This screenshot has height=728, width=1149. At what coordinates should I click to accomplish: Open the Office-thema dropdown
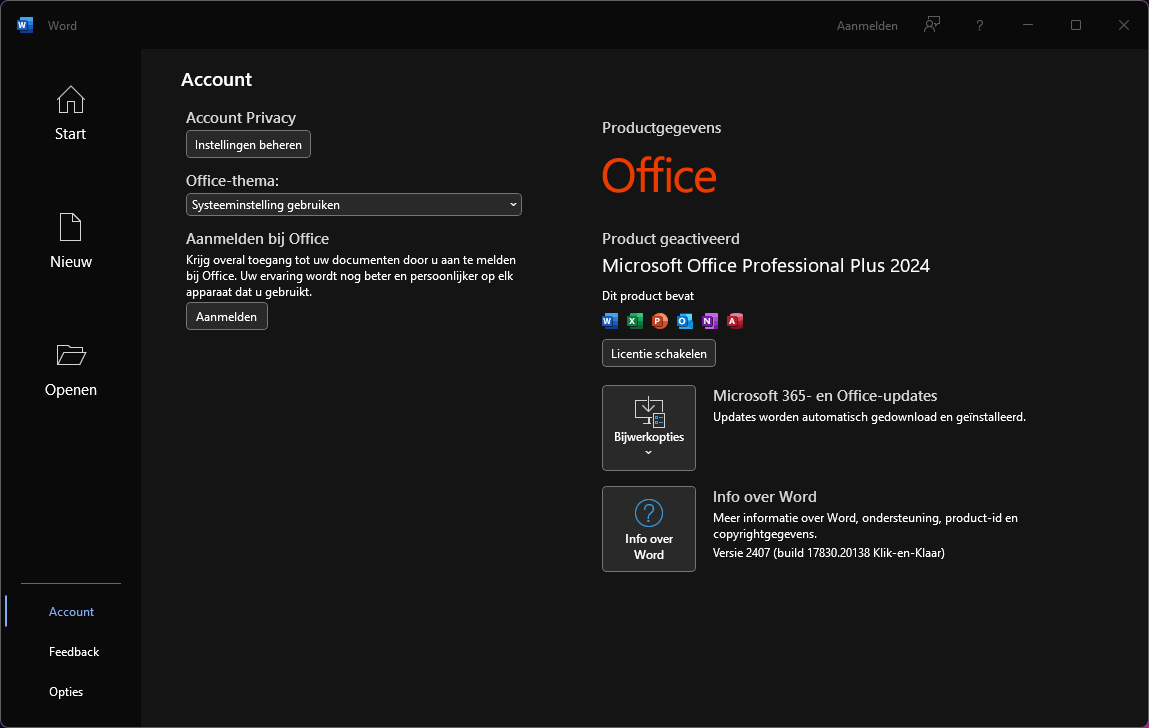(x=354, y=205)
